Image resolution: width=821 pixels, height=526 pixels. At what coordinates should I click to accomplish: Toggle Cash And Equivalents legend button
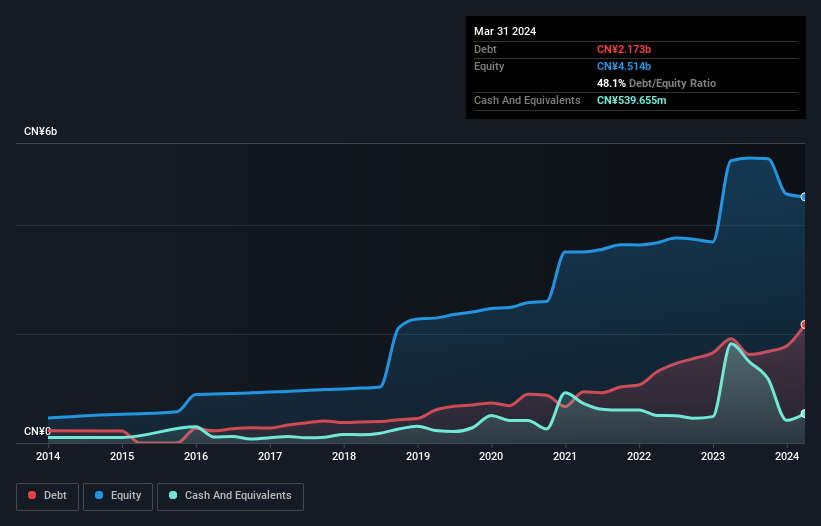coord(230,496)
